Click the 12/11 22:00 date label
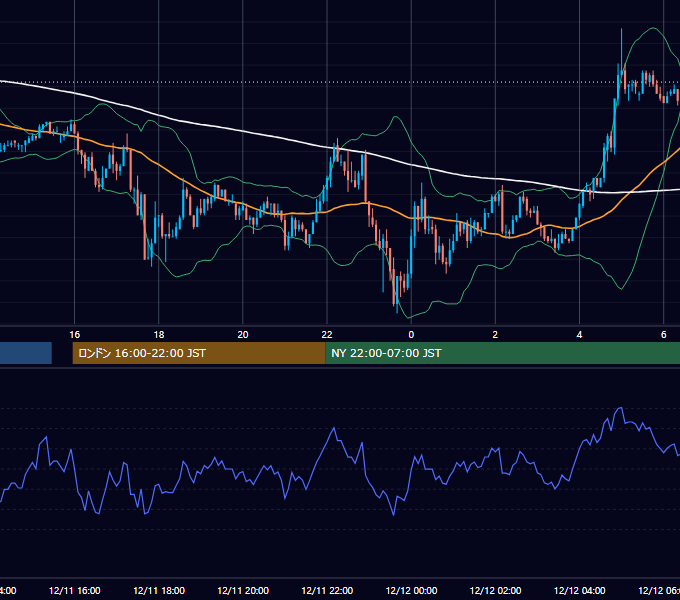This screenshot has height=600, width=680. (327, 590)
